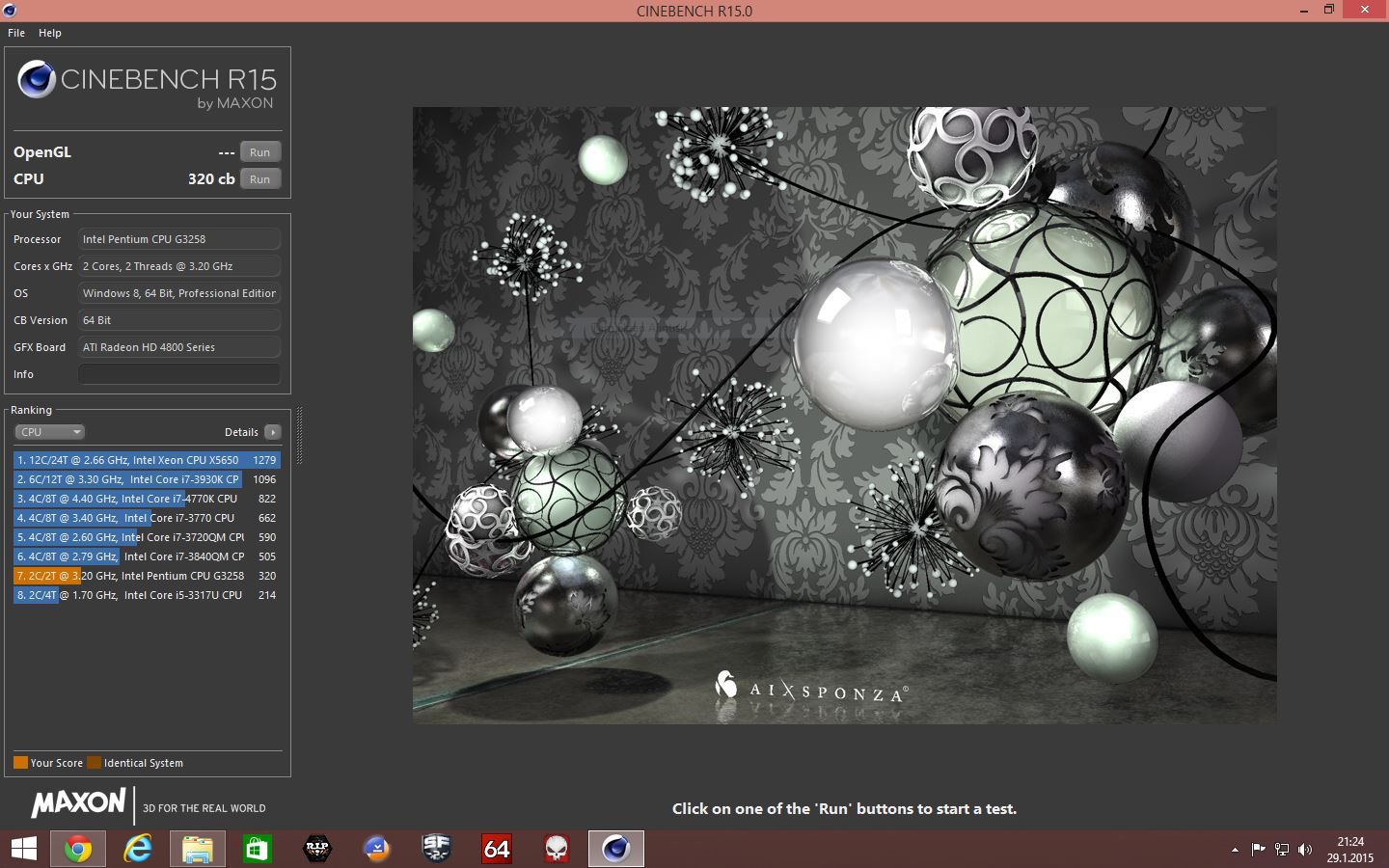Launch Internet Explorer from the taskbar
The image size is (1389, 868).
[138, 849]
